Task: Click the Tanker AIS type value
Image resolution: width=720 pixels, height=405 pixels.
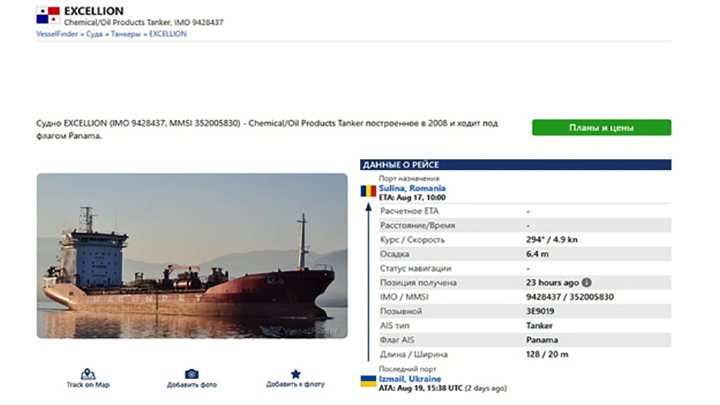Action: point(539,326)
